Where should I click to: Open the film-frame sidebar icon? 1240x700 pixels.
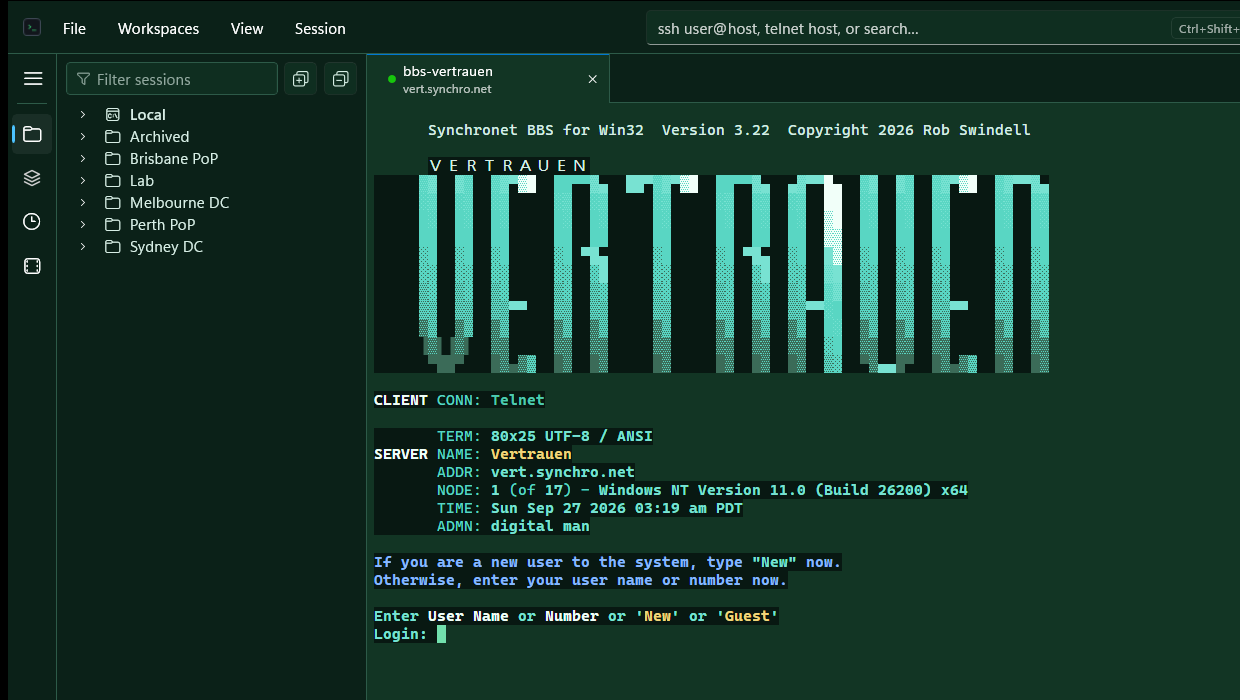(32, 266)
